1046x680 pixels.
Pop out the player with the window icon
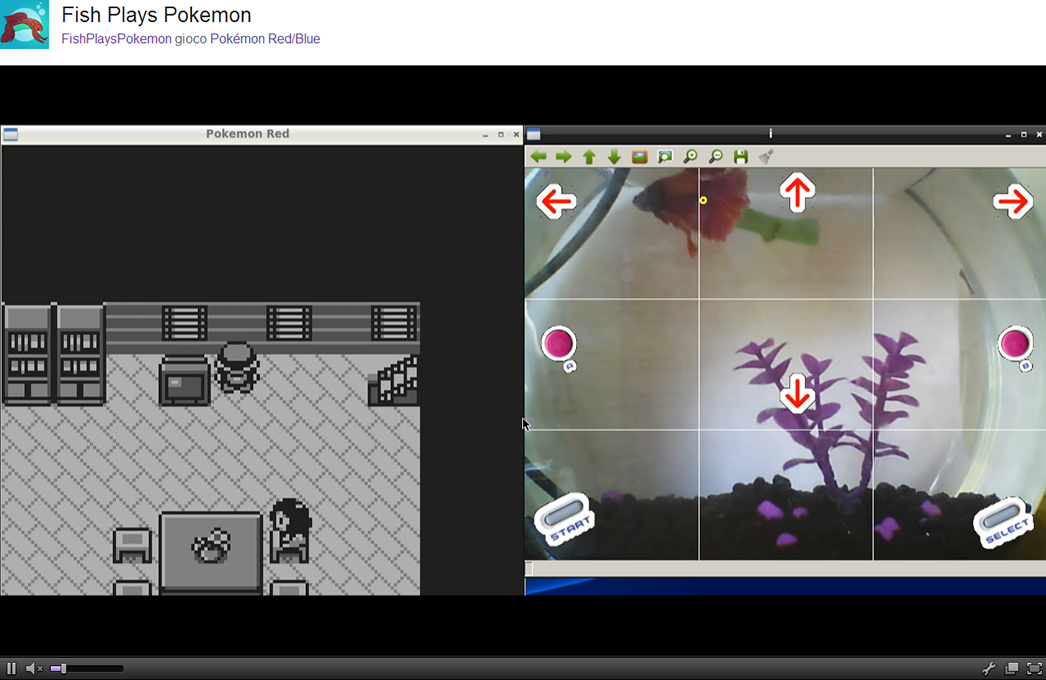(x=1011, y=668)
